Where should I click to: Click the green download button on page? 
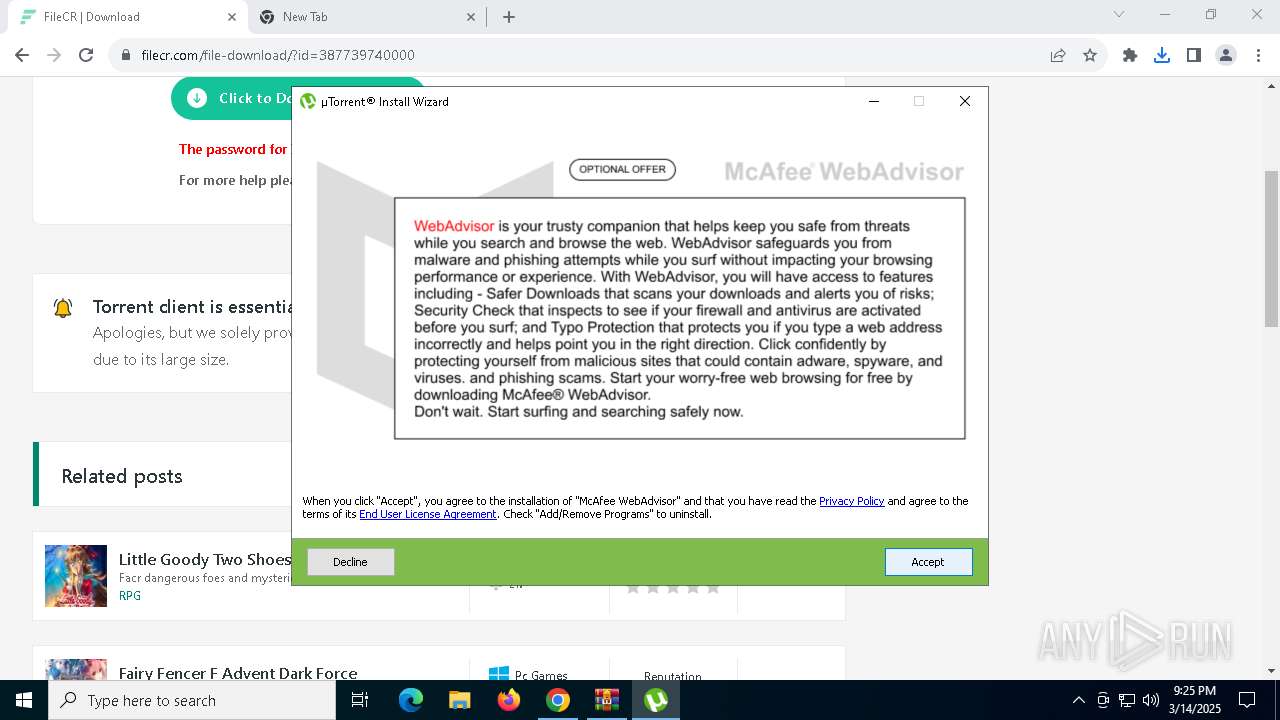point(232,98)
